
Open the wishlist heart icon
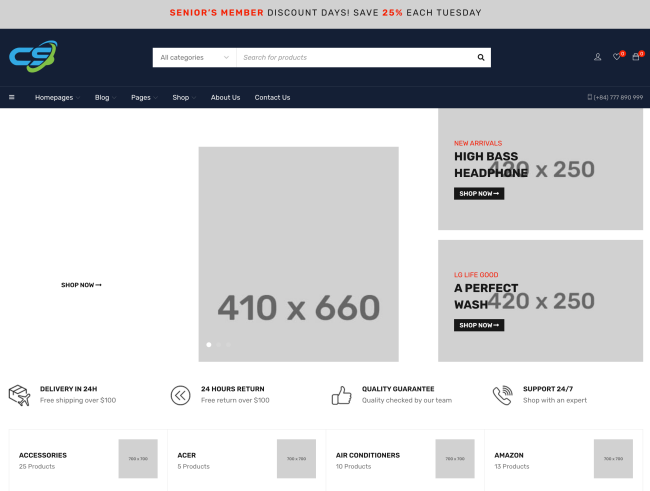click(x=617, y=57)
